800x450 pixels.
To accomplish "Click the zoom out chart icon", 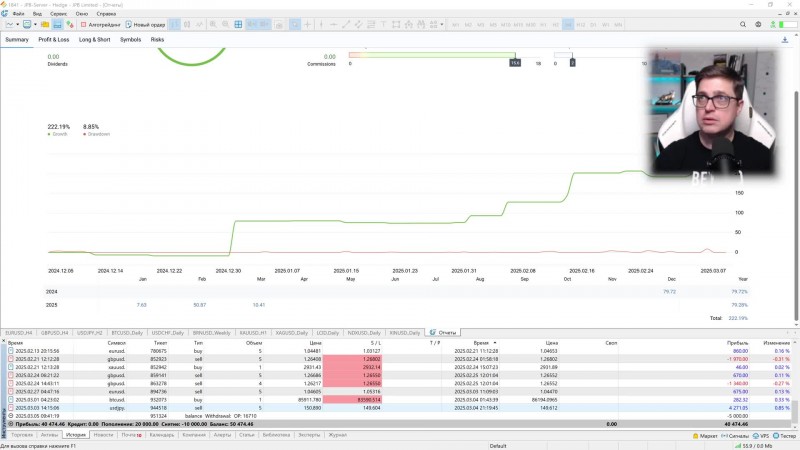I will point(226,24).
